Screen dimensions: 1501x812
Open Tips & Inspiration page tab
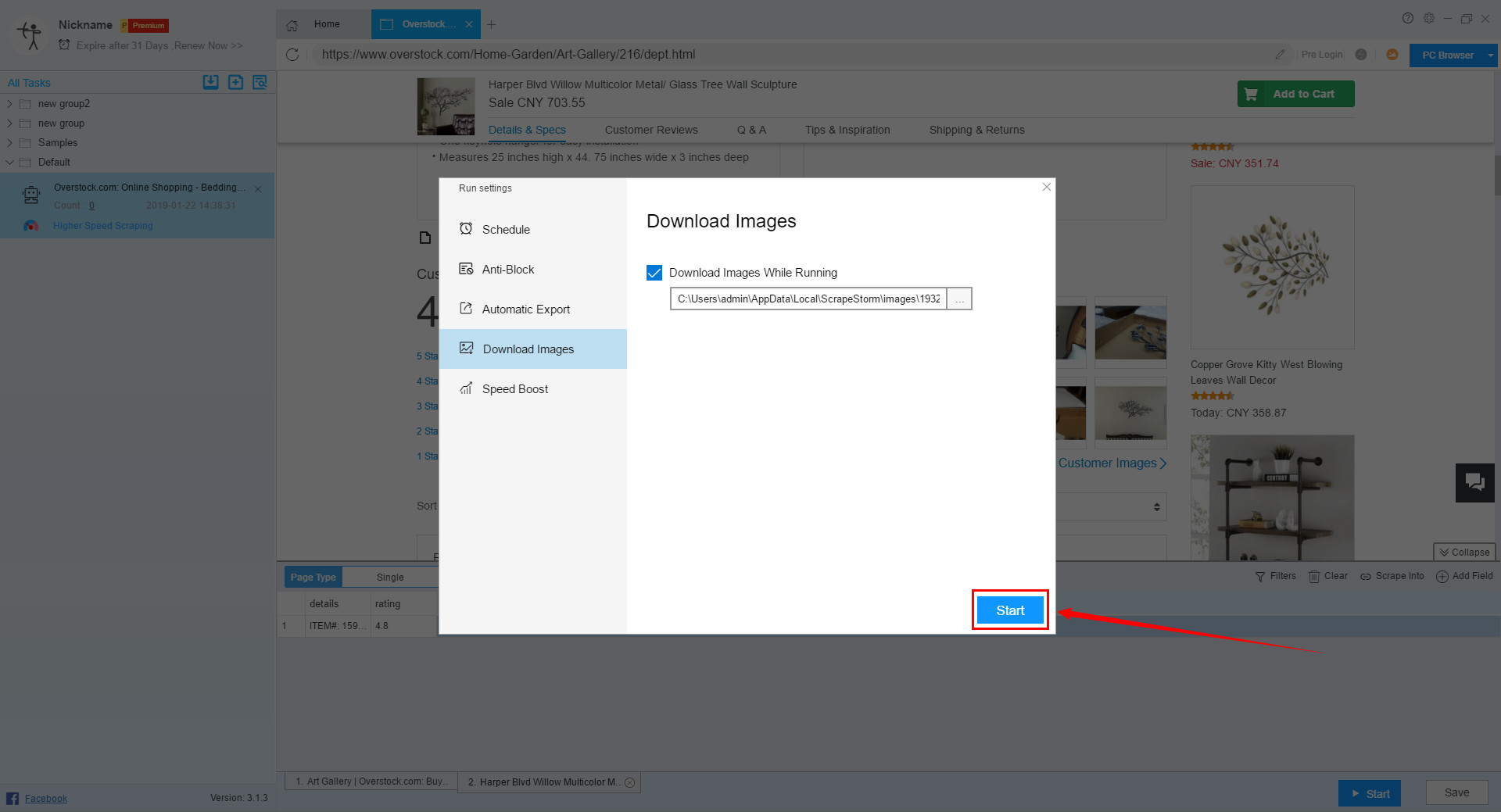847,130
